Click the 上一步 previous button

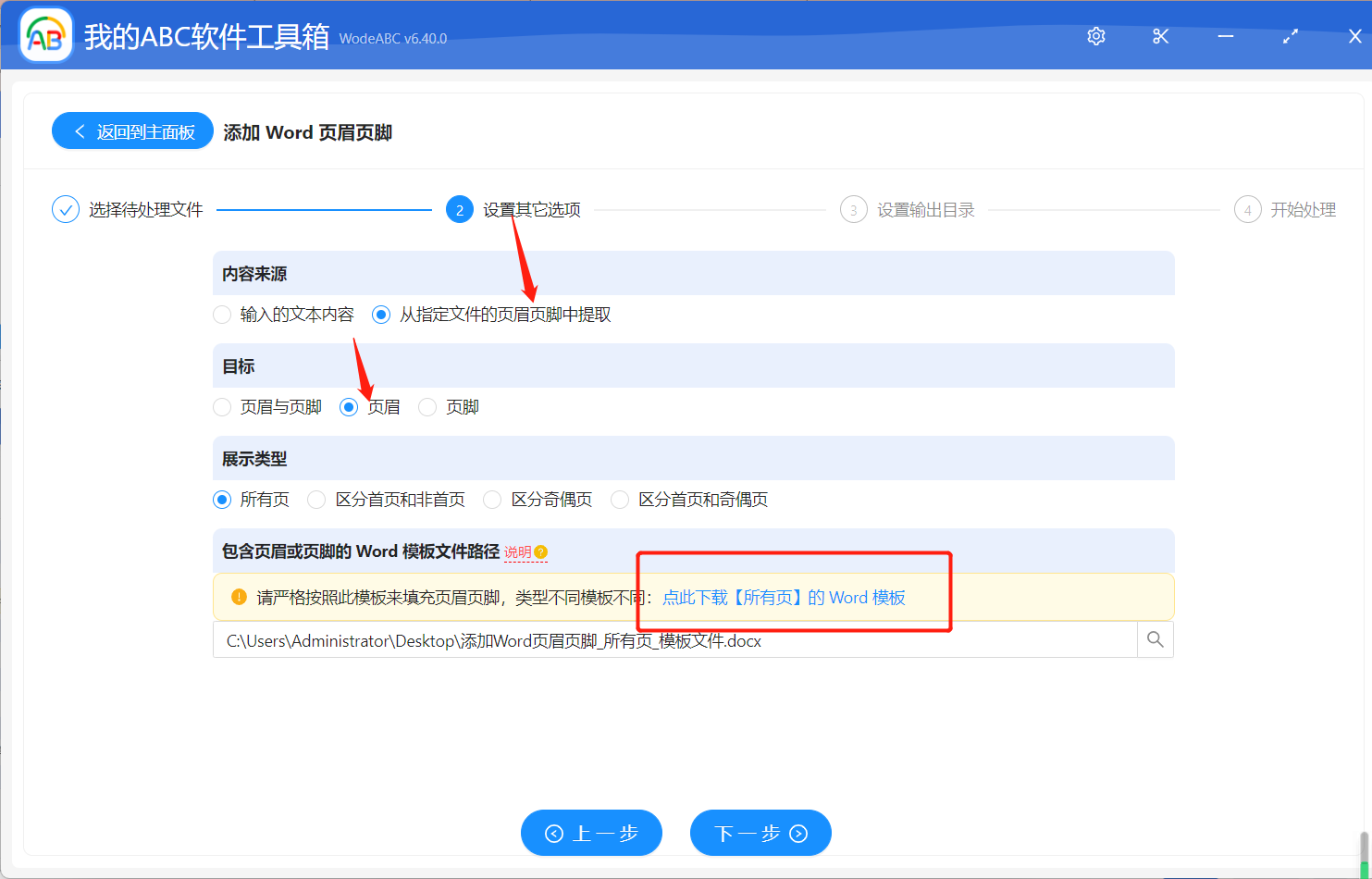click(591, 832)
